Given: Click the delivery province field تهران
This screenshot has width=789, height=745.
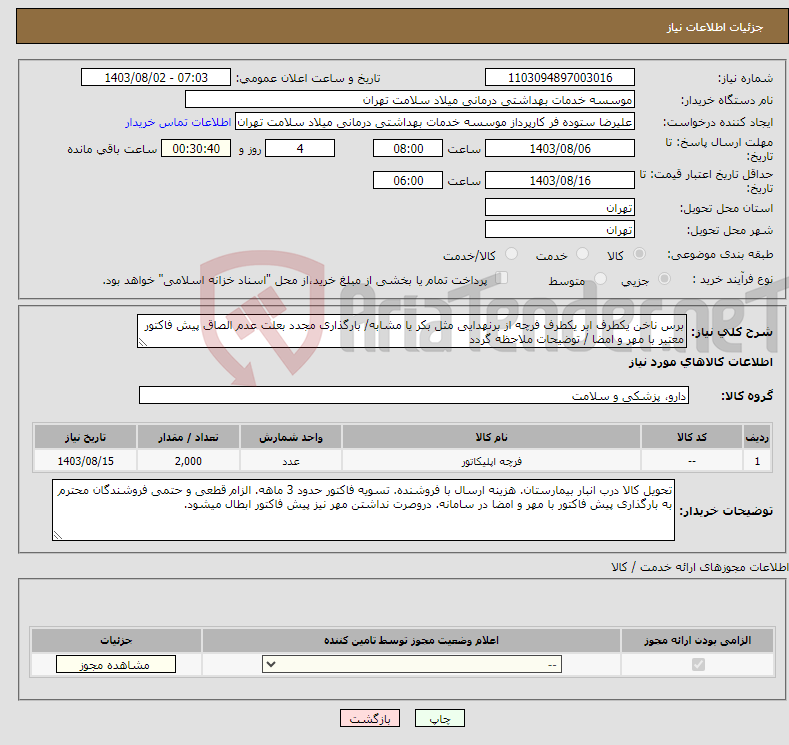Looking at the screenshot, I should 560,207.
